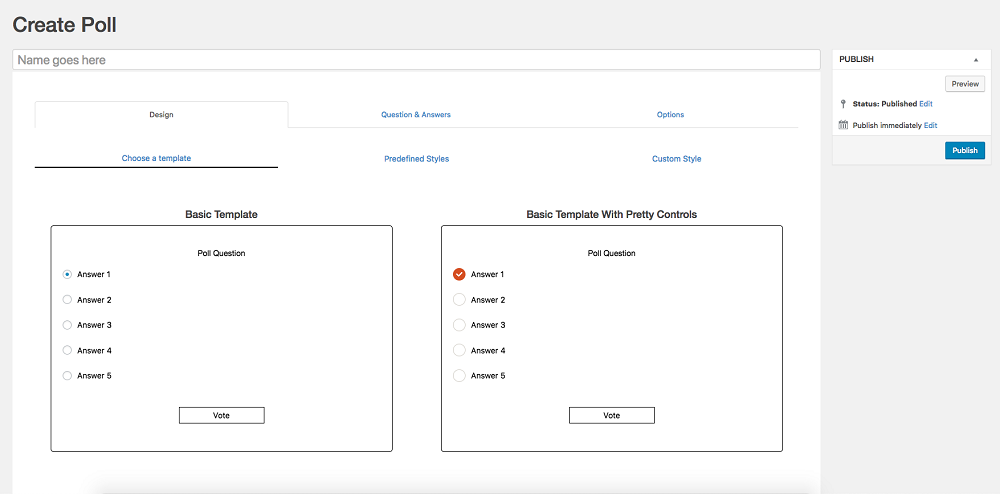This screenshot has width=1000, height=494.
Task: Click Poll Question text in Pretty Controls template
Action: click(x=612, y=253)
